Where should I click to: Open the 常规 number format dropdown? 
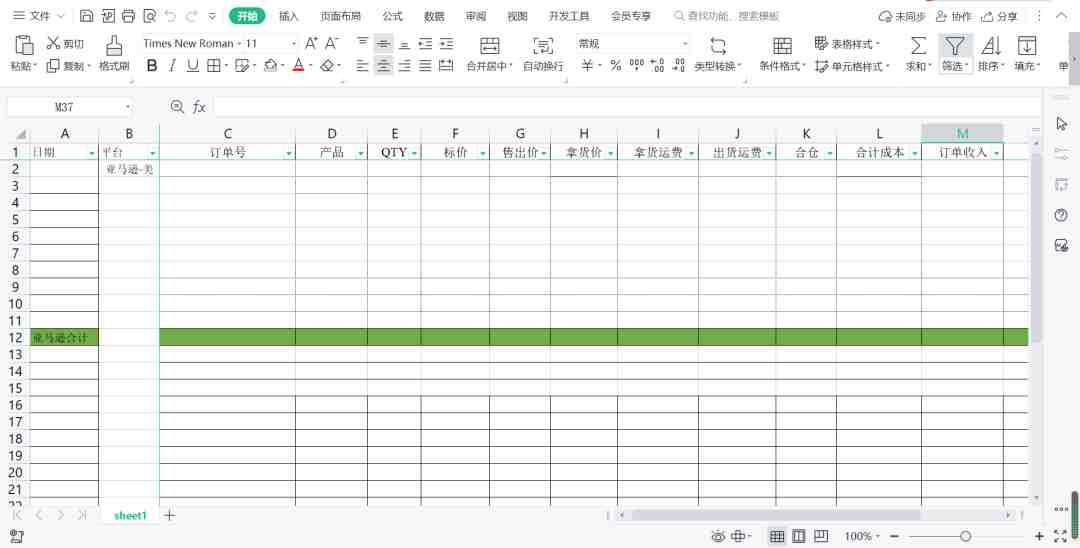[685, 43]
